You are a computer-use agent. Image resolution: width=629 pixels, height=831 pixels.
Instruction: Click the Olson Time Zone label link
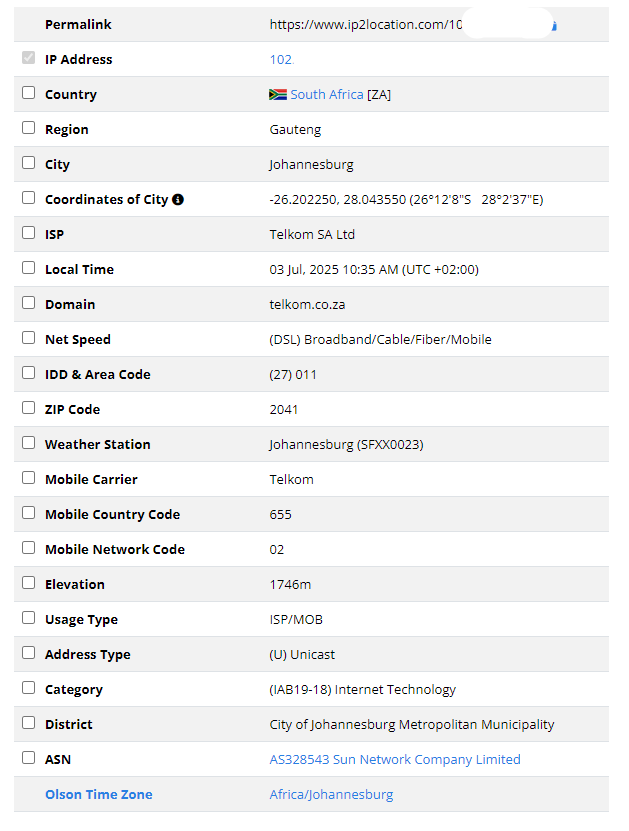[99, 794]
